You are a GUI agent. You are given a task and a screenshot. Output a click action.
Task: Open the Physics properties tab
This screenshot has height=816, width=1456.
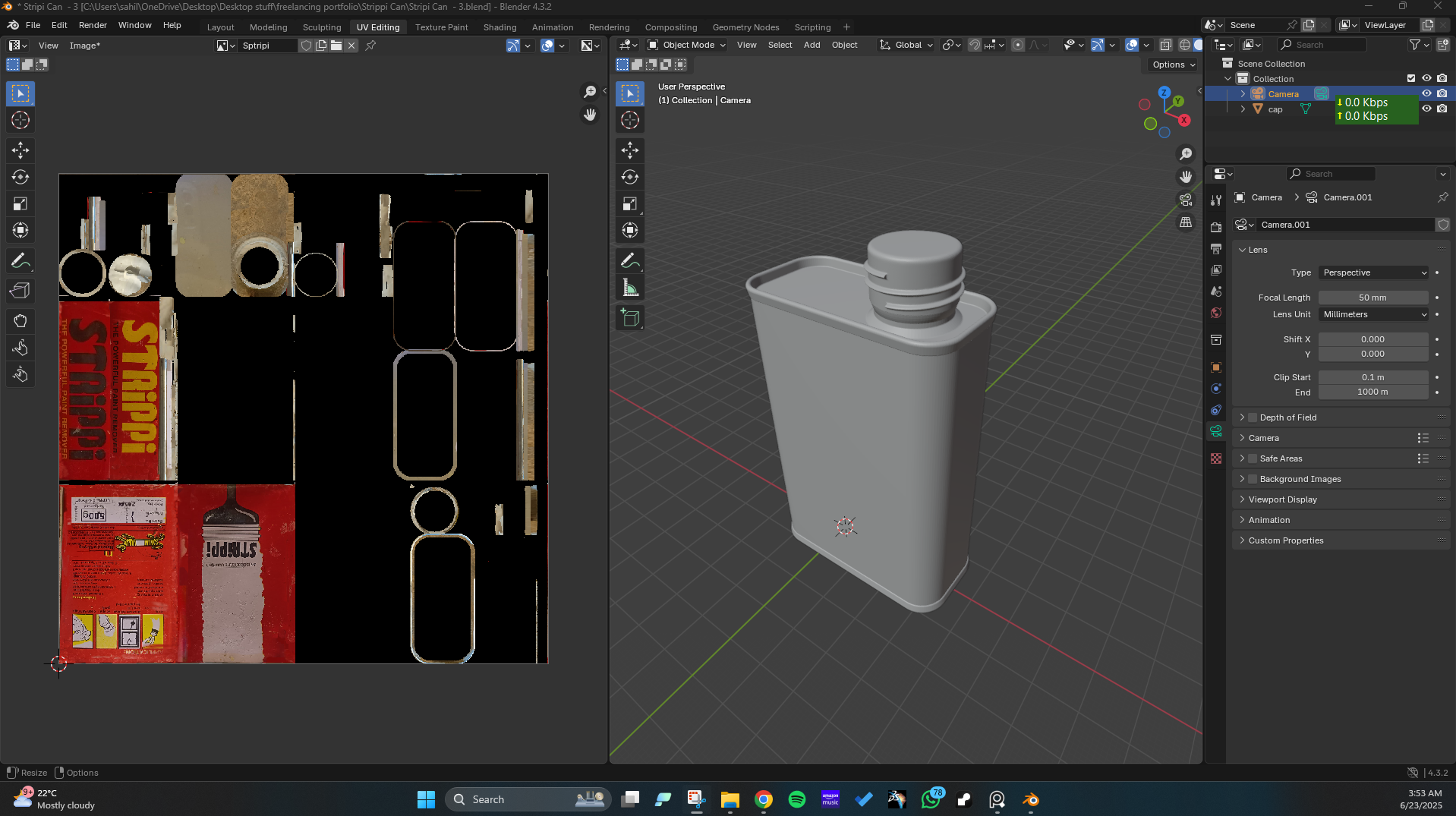(1216, 389)
